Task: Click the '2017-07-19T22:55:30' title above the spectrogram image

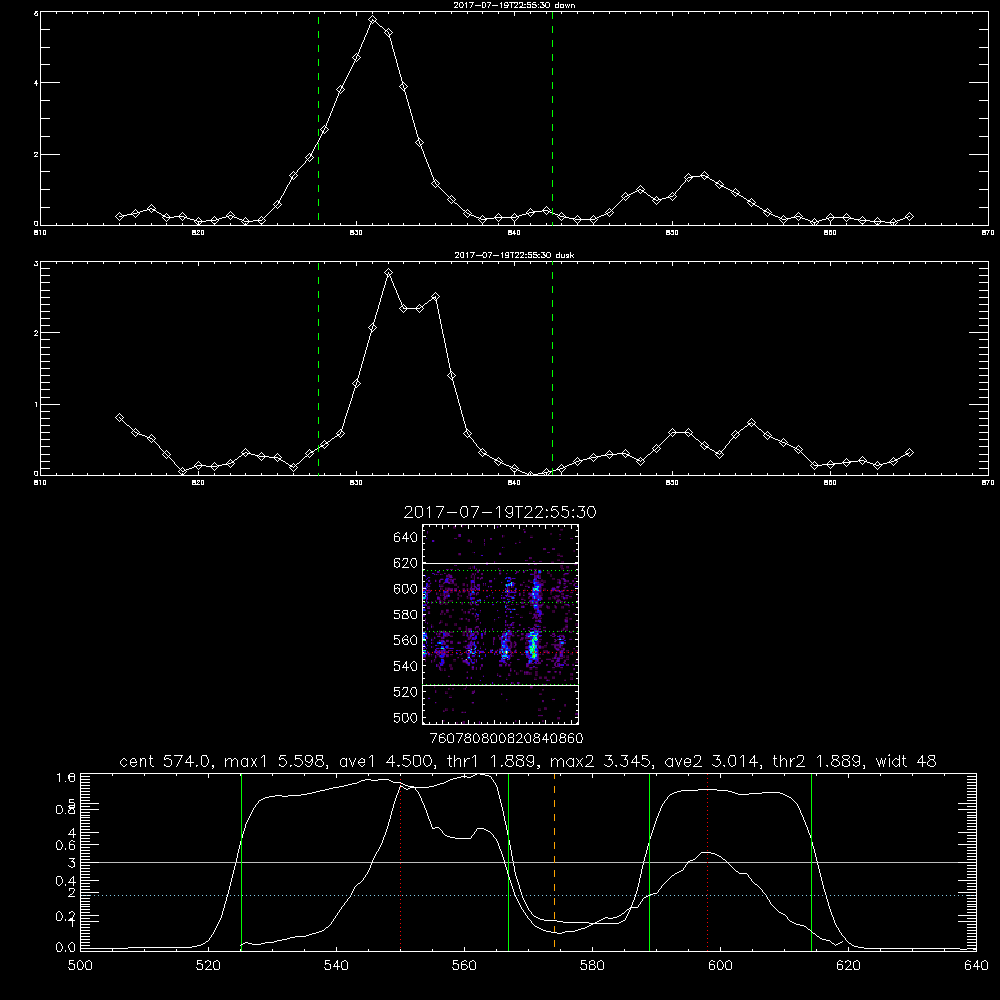Action: (x=500, y=512)
